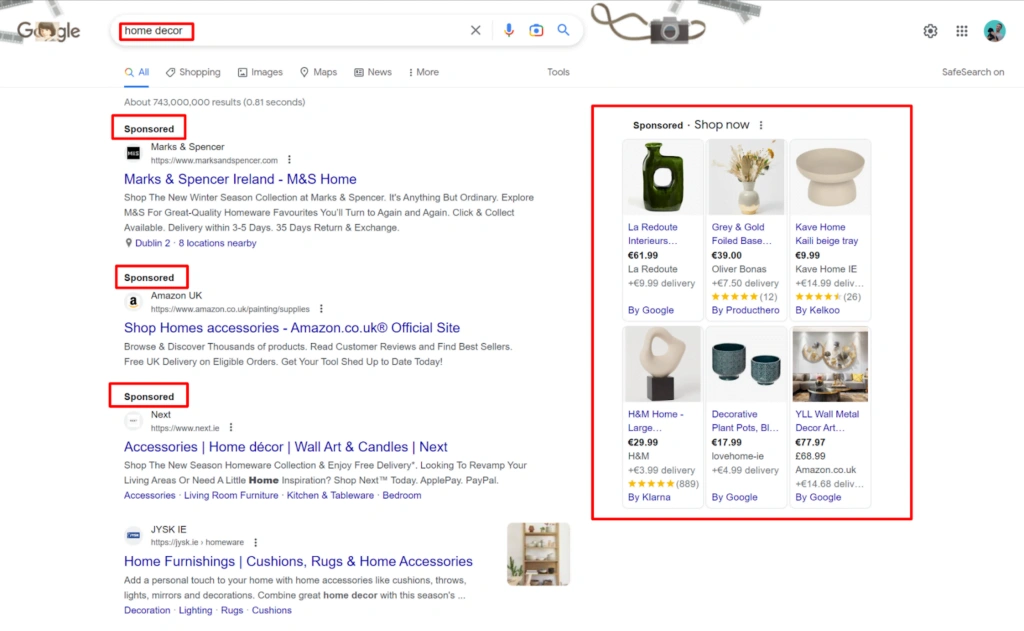Select the green La Redoute vase thumbnail
Screen dimensions: 1024x631
pos(662,177)
